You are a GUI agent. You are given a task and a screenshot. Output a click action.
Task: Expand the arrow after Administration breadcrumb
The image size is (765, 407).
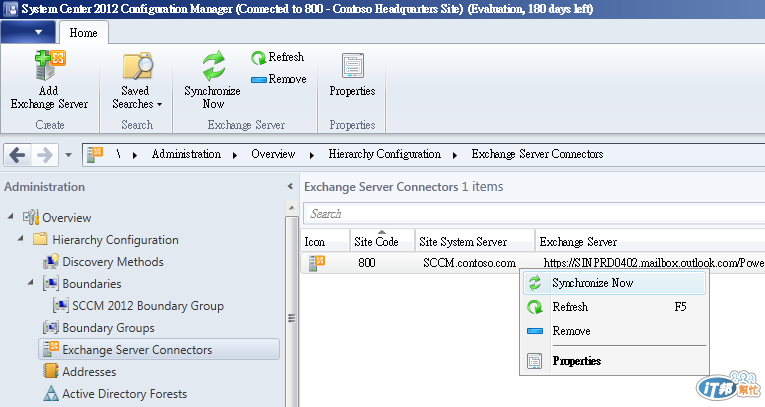click(x=235, y=155)
